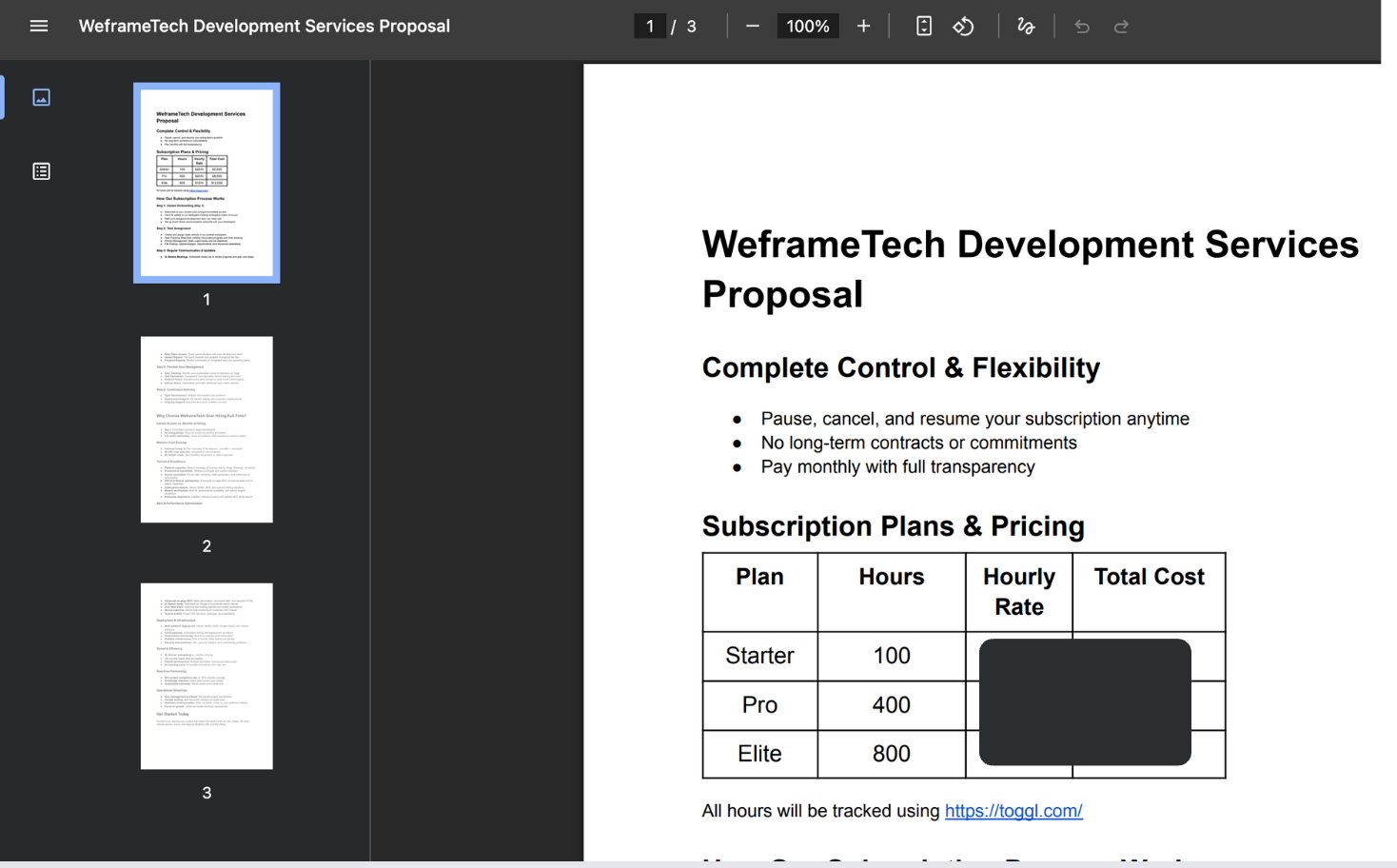Click the '100' hours cell

(x=892, y=656)
